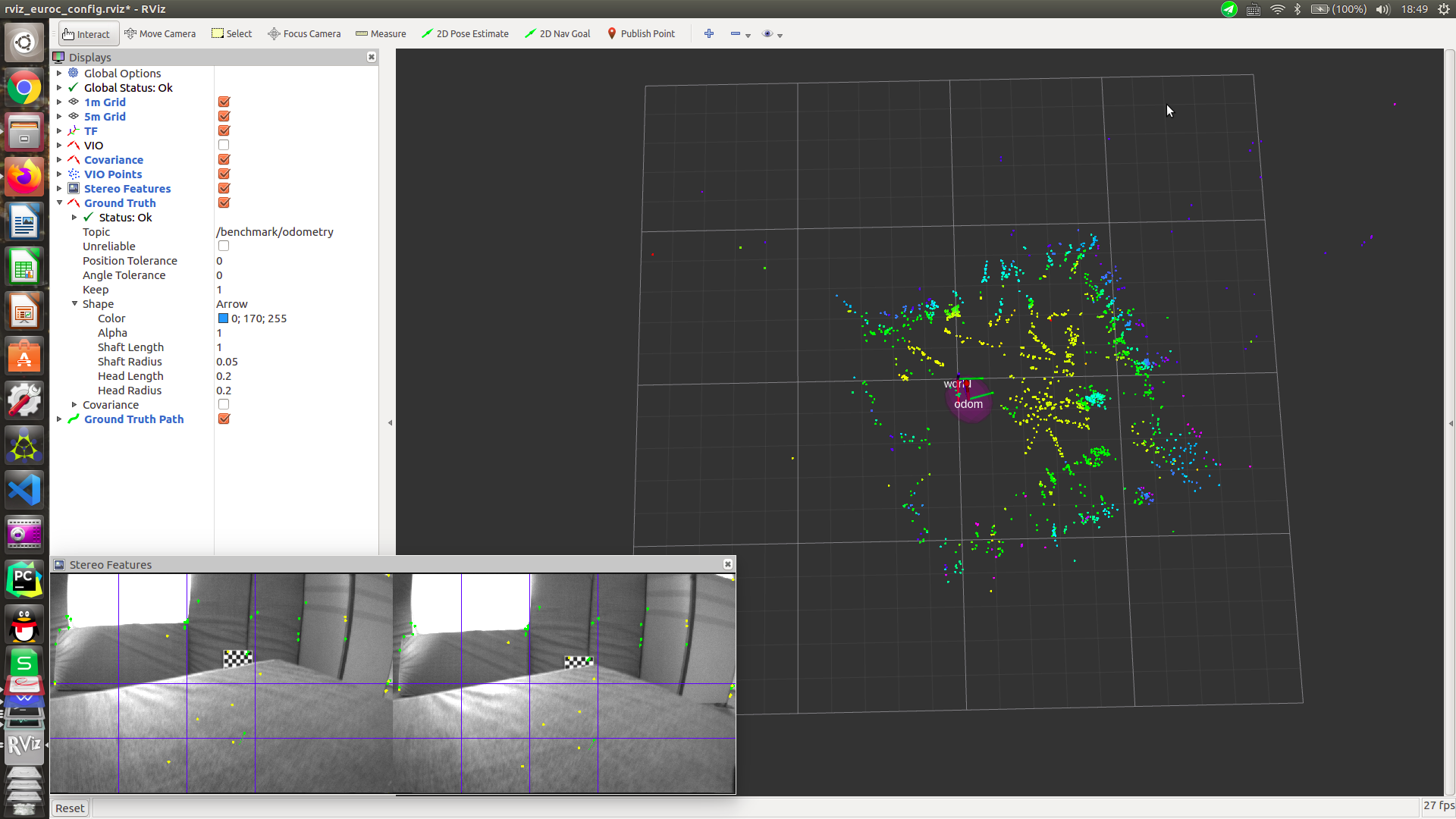Disable the TF display checkbox
The height and width of the screenshot is (819, 1456).
pos(224,130)
